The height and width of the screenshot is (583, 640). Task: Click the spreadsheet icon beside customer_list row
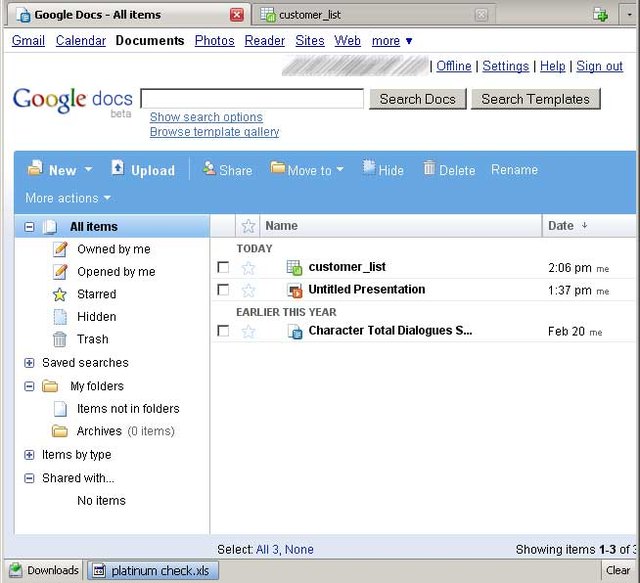pos(294,267)
